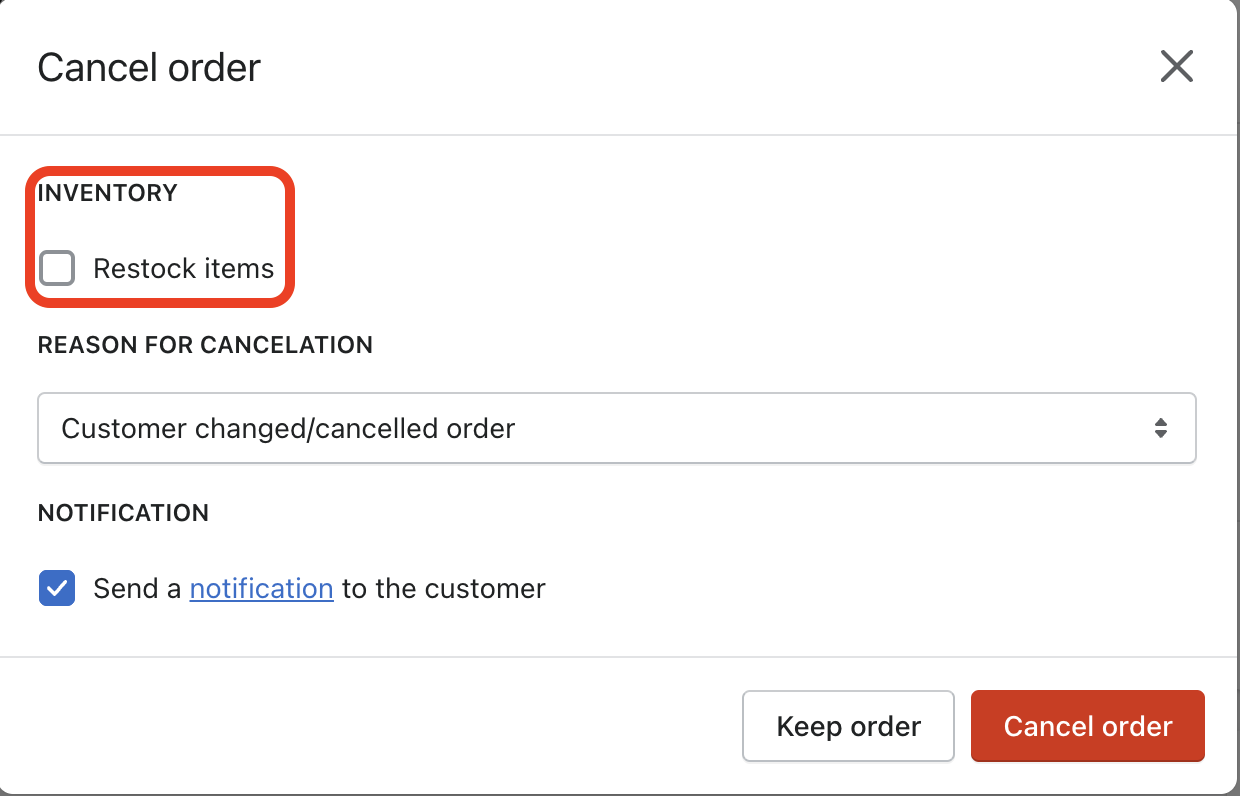Click the white checkmark in the blue box
The height and width of the screenshot is (796, 1240).
[57, 588]
